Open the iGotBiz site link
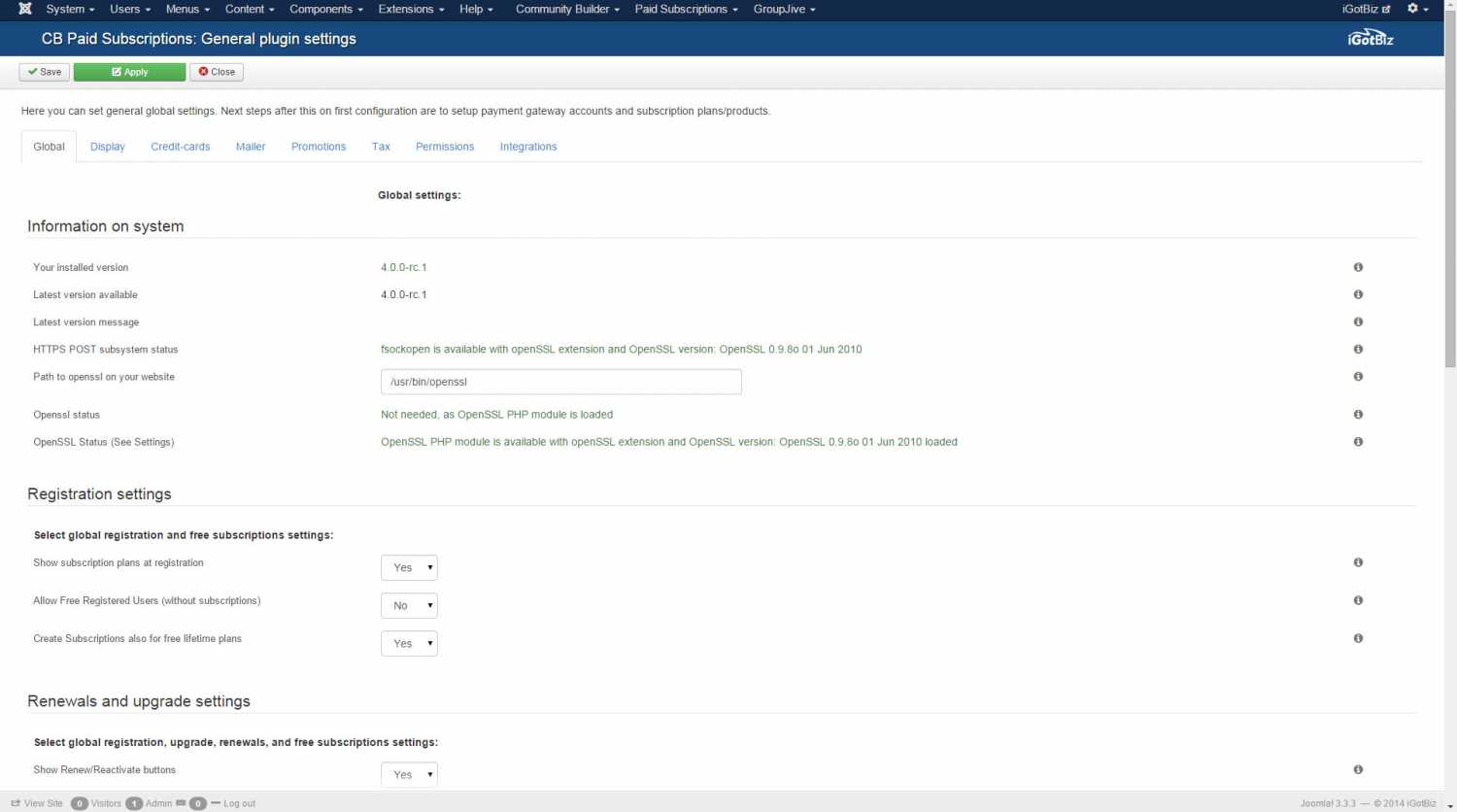The image size is (1457, 812). (x=1366, y=9)
